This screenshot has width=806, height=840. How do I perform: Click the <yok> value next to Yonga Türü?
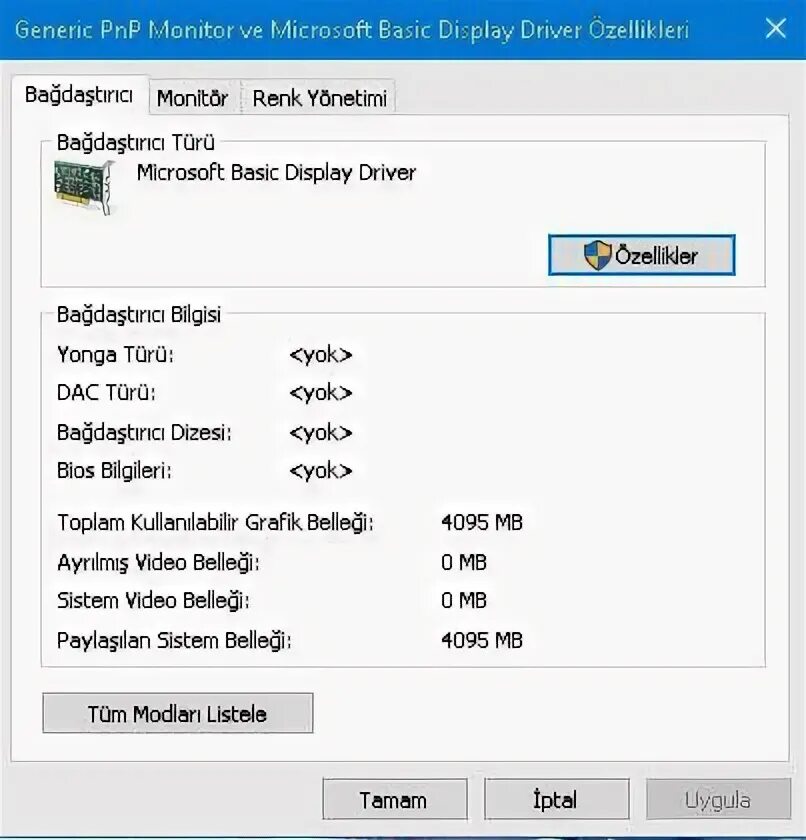[x=321, y=355]
